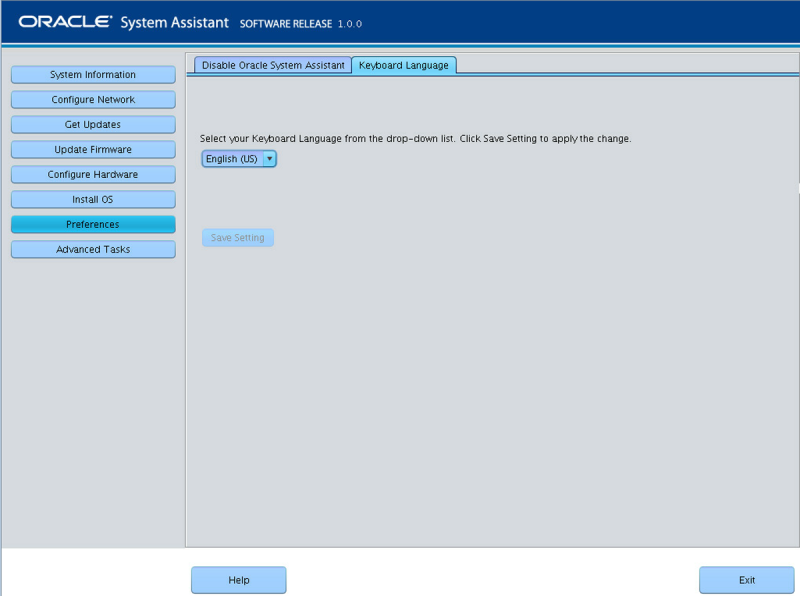Open Update Firmware section
This screenshot has height=596, width=800.
(x=93, y=150)
